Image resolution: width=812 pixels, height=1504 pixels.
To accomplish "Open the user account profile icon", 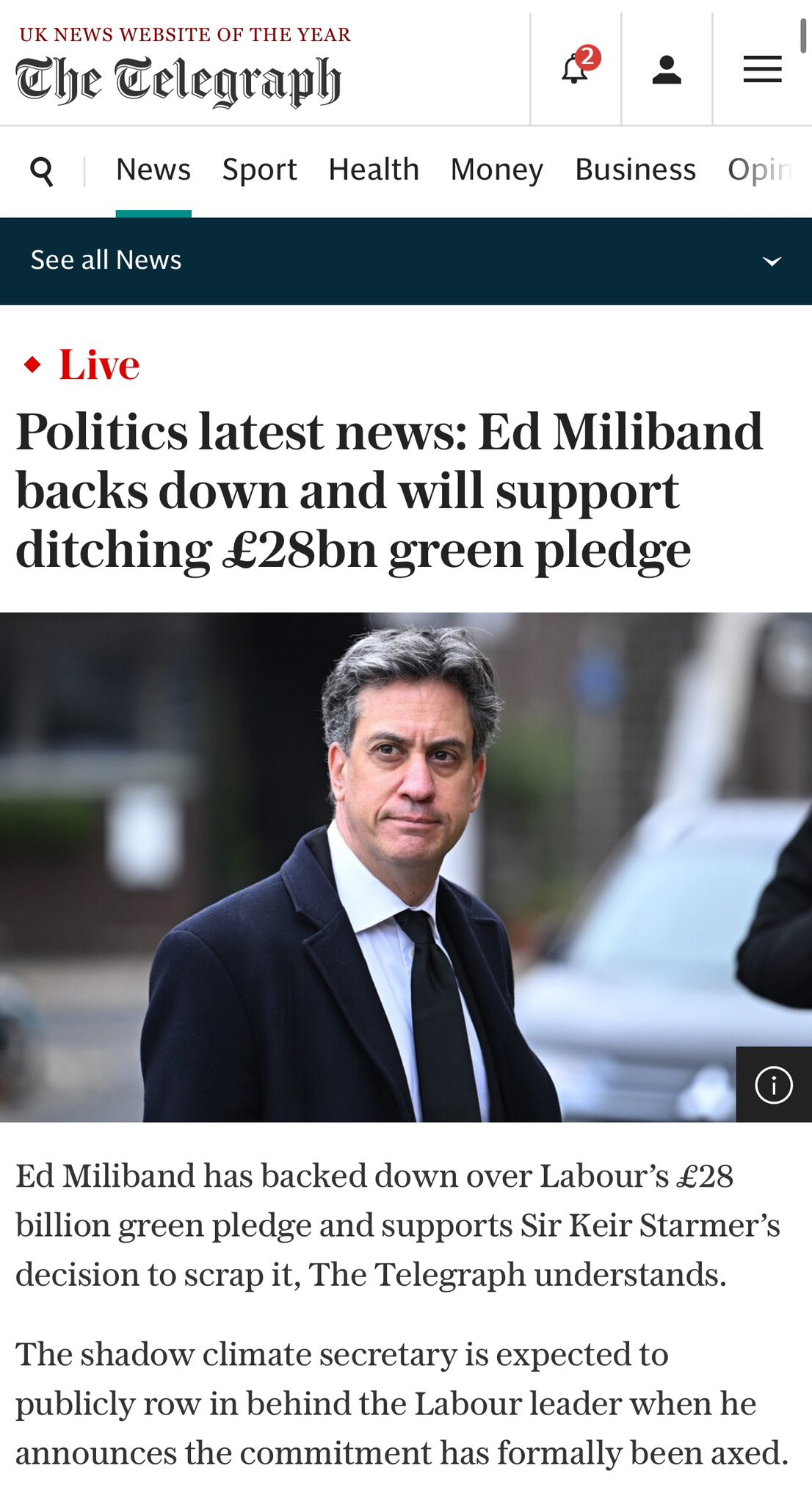I will 667,70.
